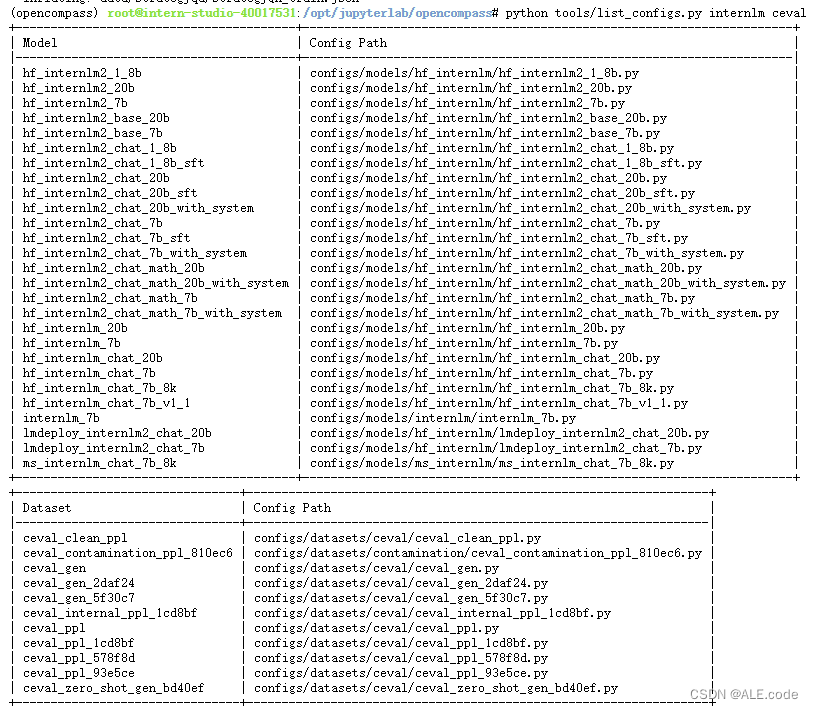Image resolution: width=813 pixels, height=709 pixels.
Task: Click the ceval_ppl_578f8d dataset name
Action: point(79,659)
